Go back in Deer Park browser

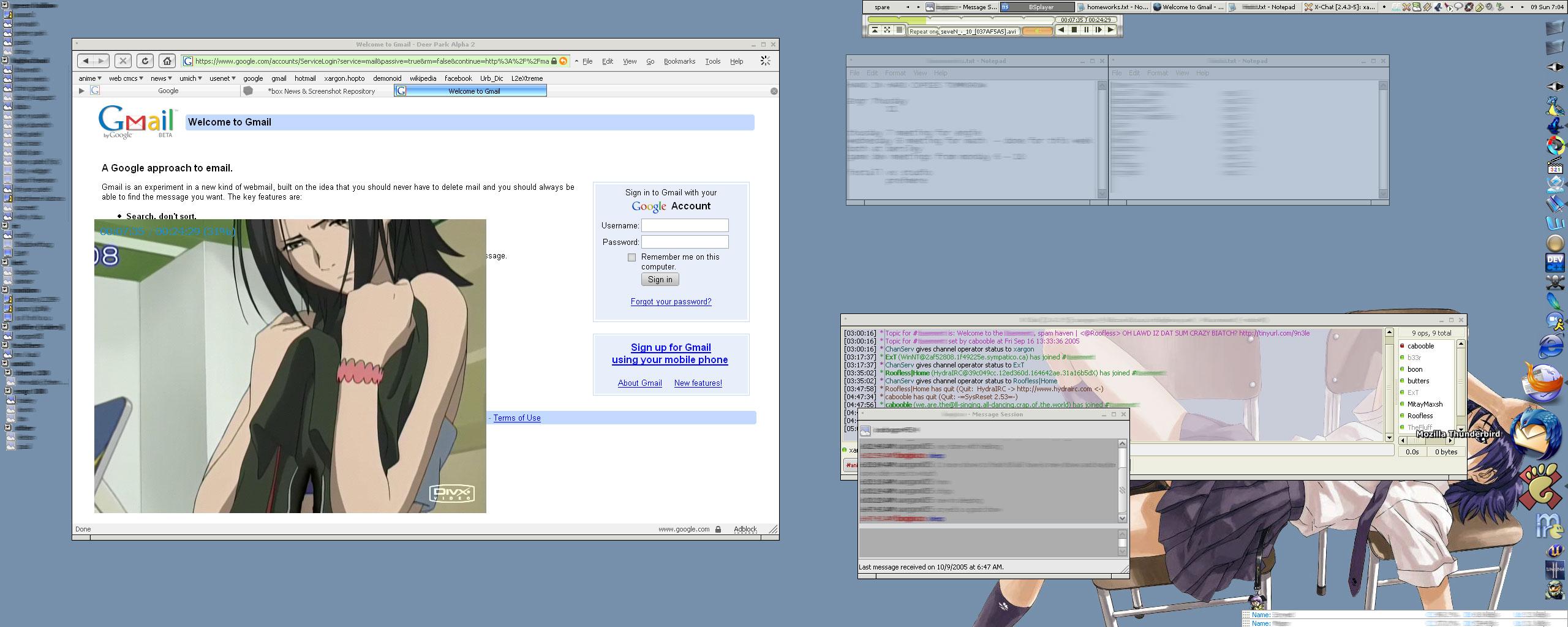click(x=86, y=61)
